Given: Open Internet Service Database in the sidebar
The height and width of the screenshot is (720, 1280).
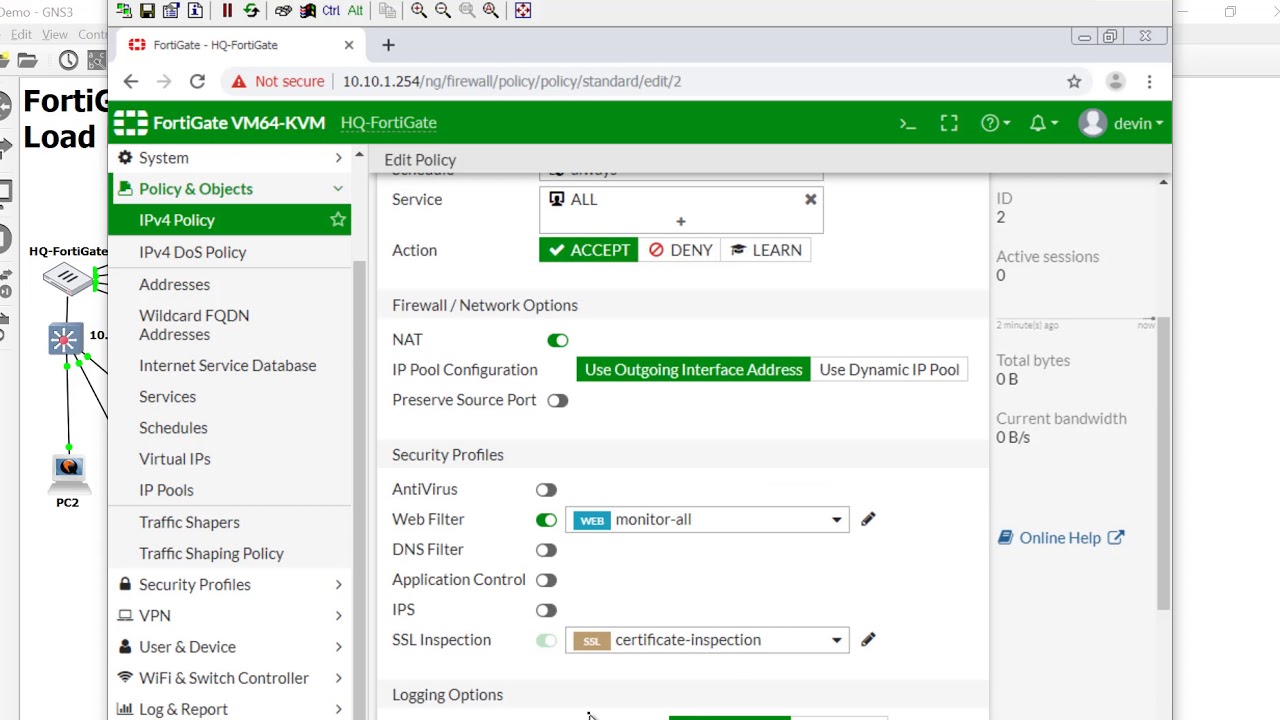Looking at the screenshot, I should coord(230,365).
